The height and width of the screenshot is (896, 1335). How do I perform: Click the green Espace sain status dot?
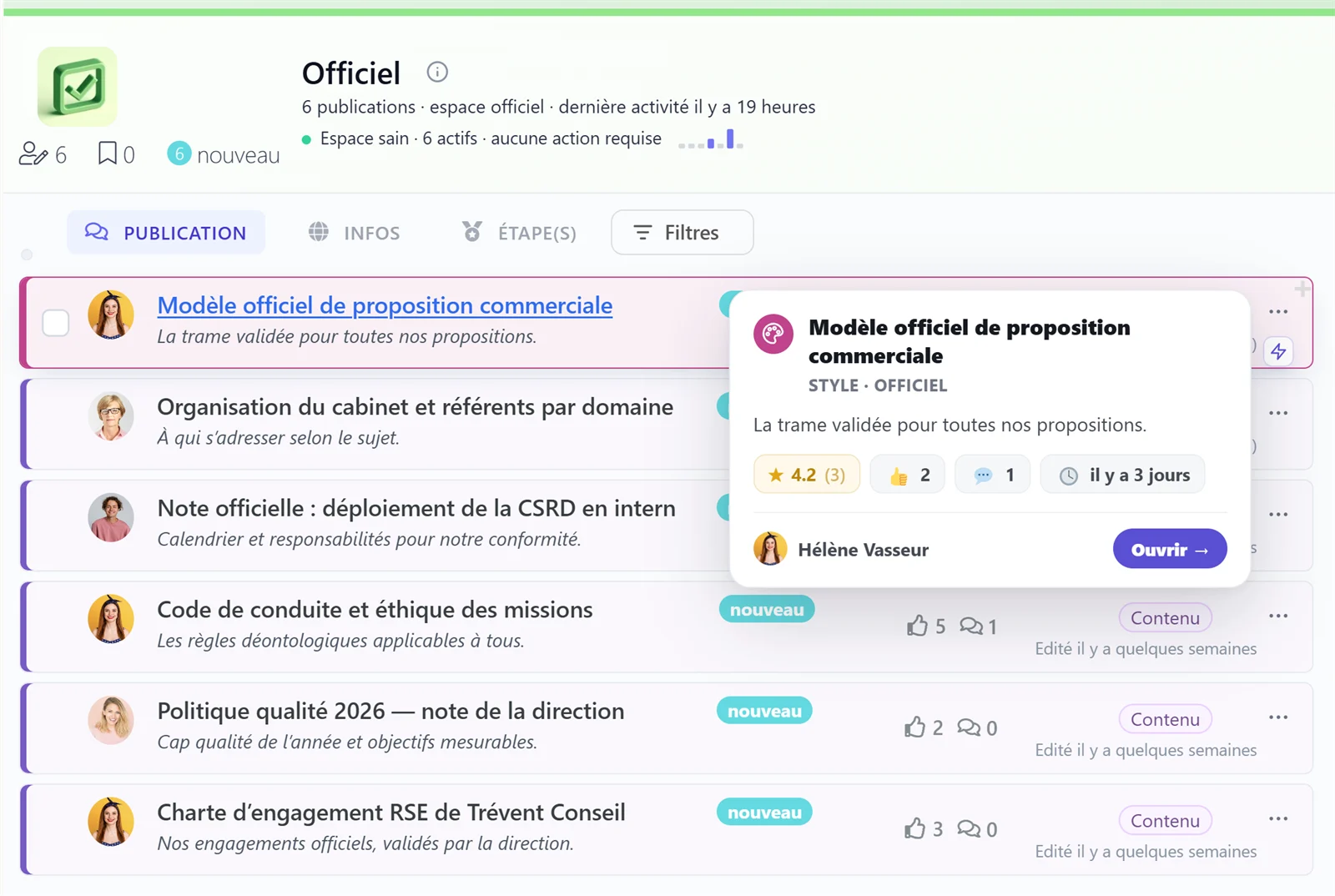pyautogui.click(x=306, y=139)
